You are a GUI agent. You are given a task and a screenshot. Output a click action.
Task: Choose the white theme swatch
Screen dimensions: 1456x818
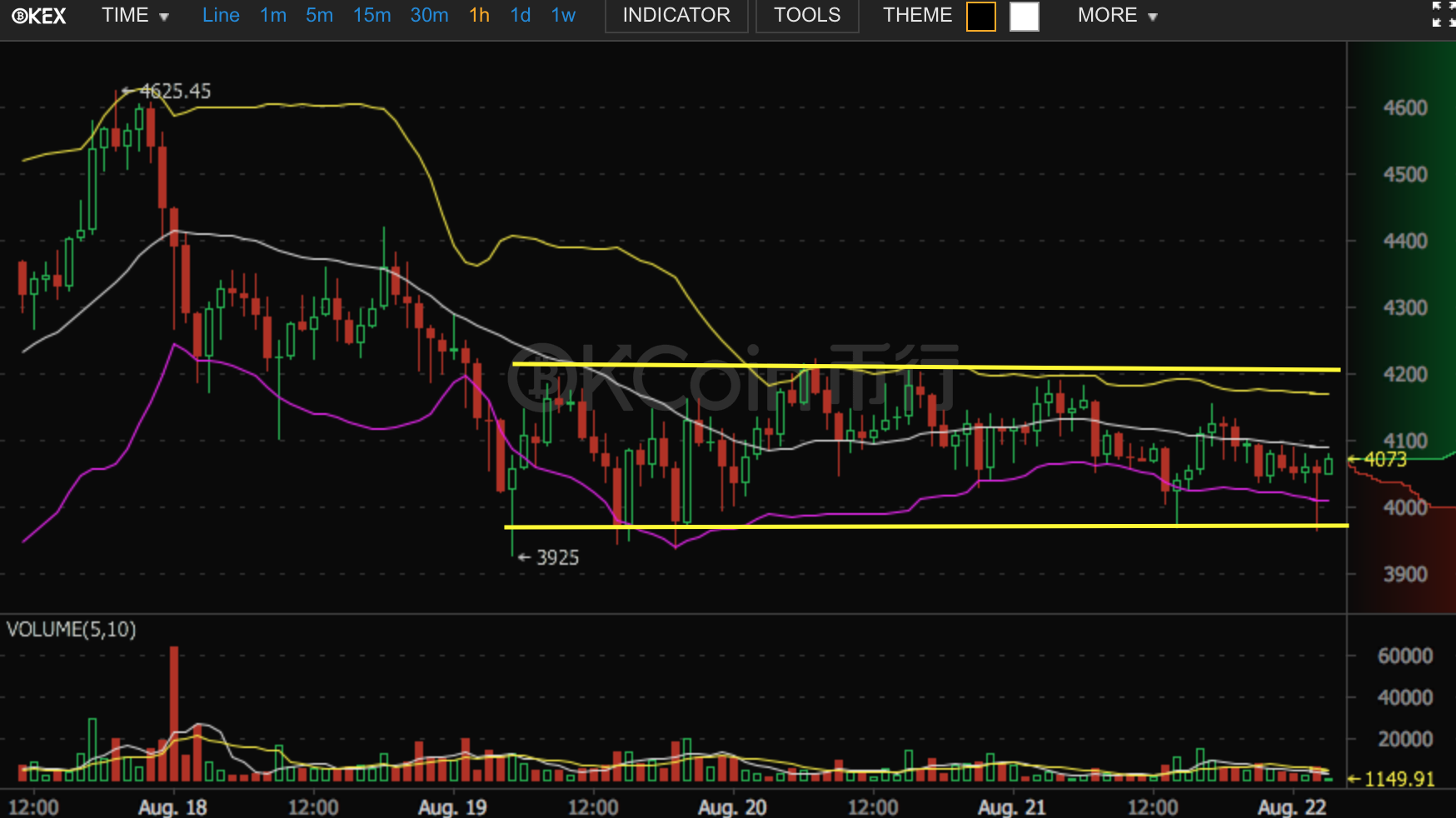[1025, 17]
